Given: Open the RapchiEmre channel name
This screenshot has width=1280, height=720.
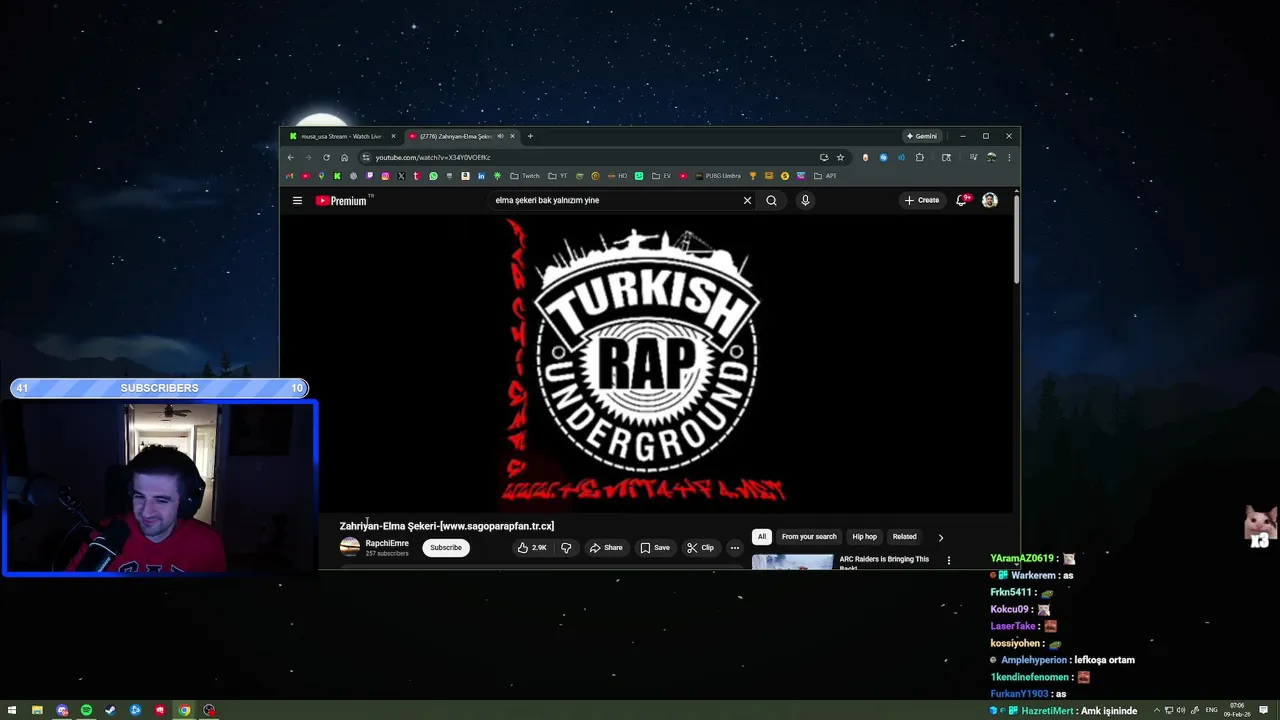Looking at the screenshot, I should point(387,544).
